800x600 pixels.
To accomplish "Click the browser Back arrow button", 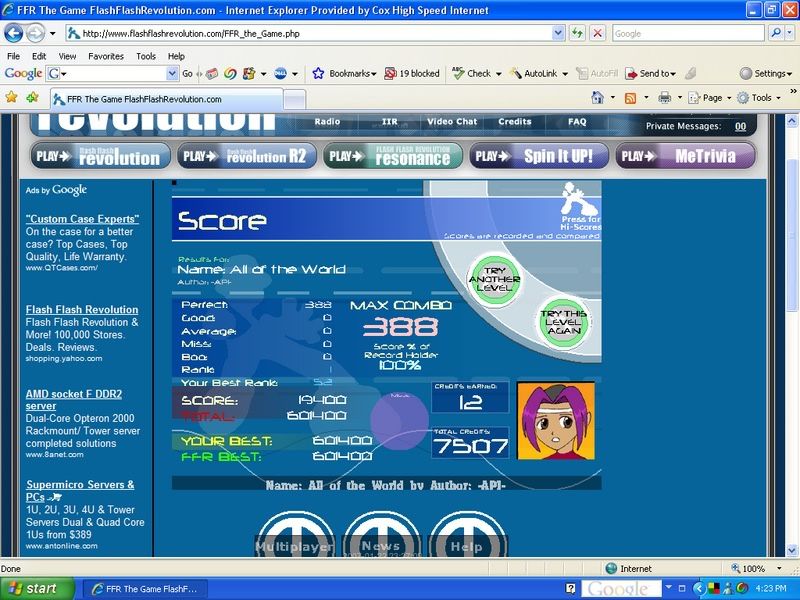I will coord(15,33).
